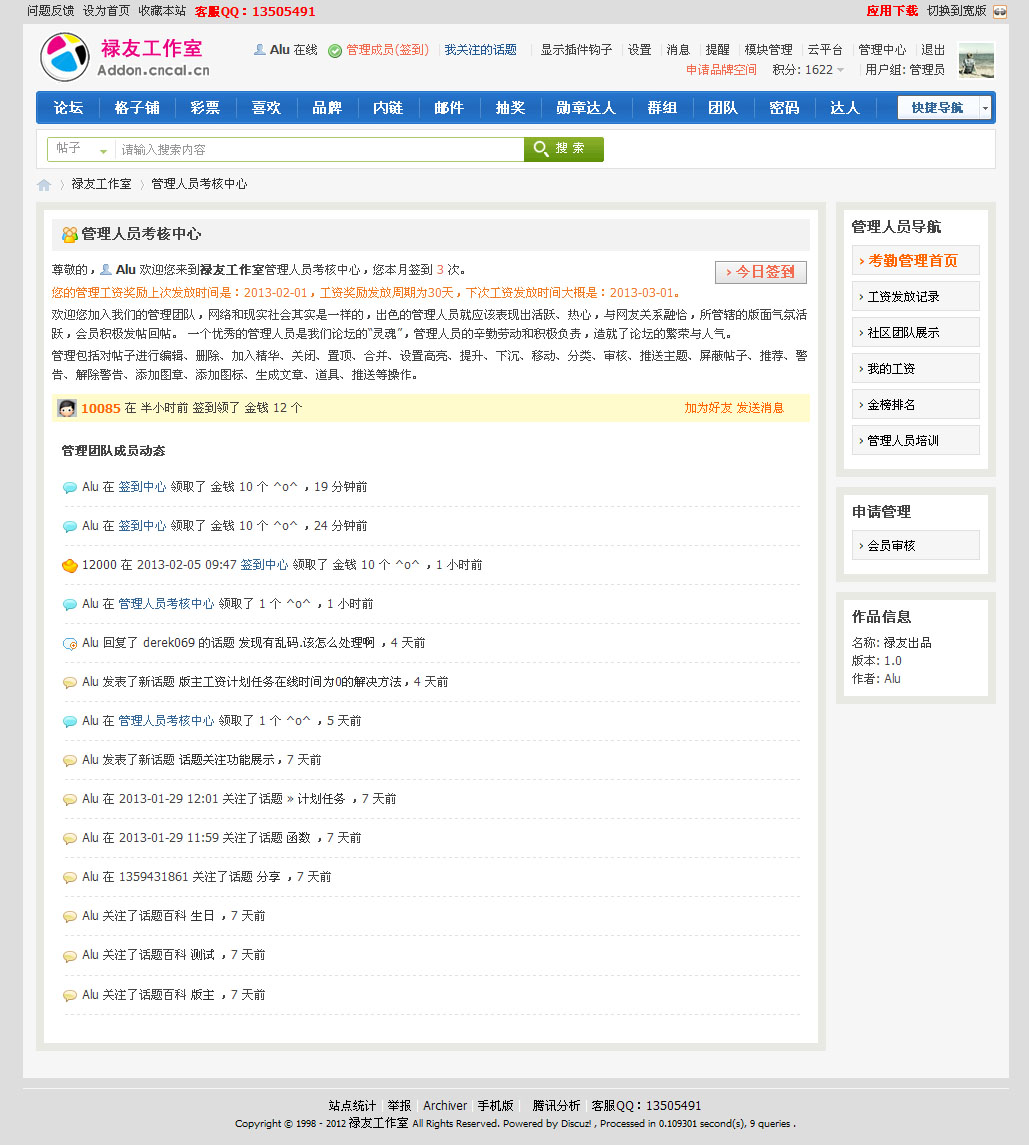Screen dimensions: 1029x1145
Task: Click the group icon beside 管理人员考核中心 heading
Action: (x=69, y=234)
